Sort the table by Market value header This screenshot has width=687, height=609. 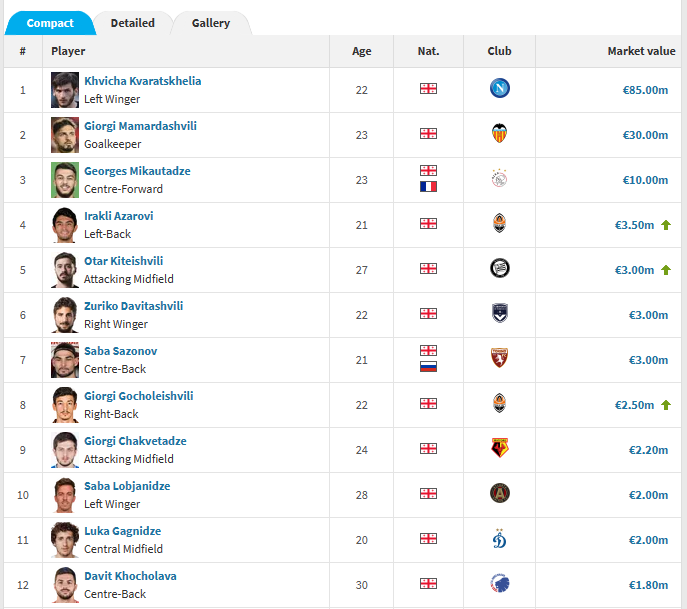click(641, 51)
